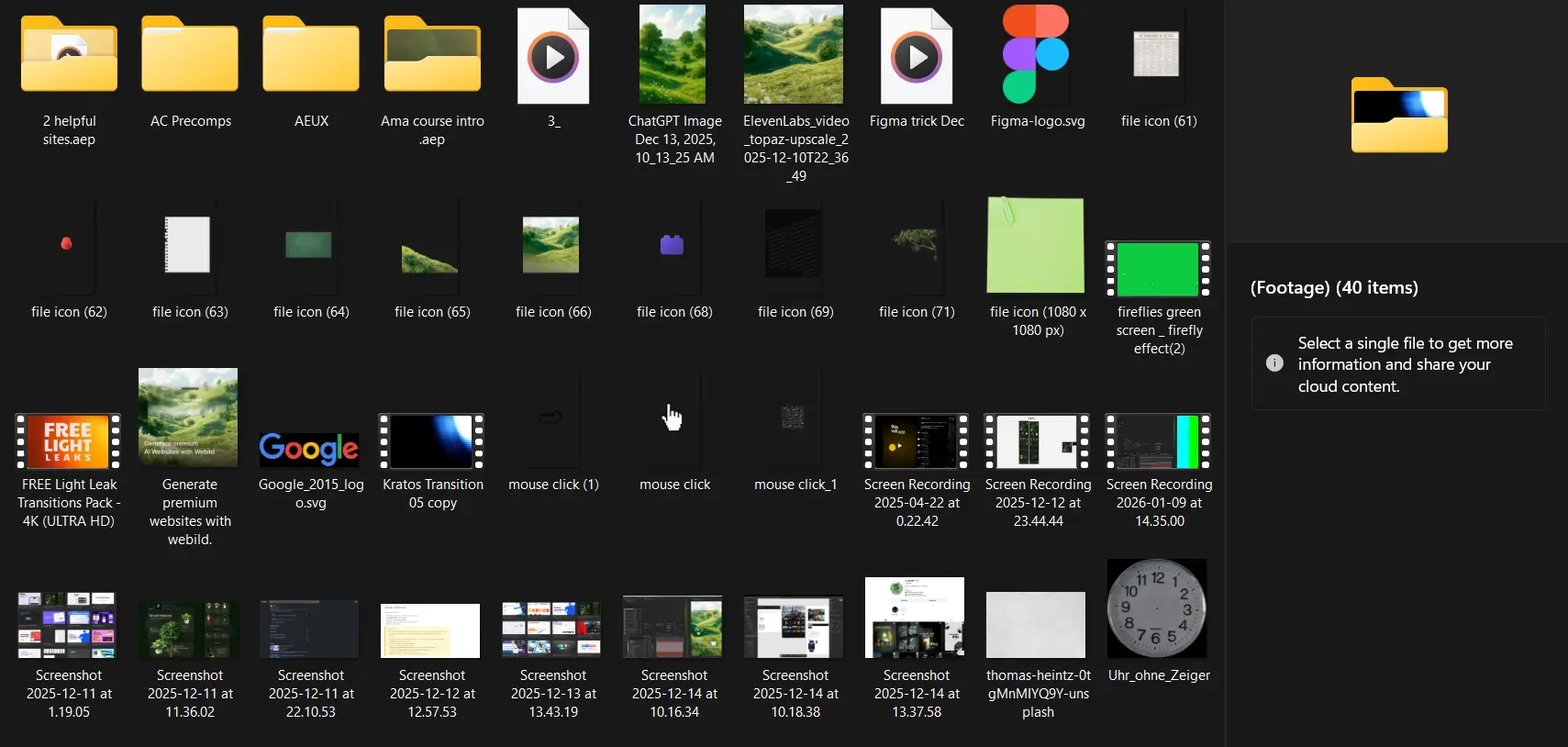This screenshot has width=1568, height=747.
Task: Click the ElevenLabs_video topaz-upscale thumbnail
Action: [x=795, y=55]
